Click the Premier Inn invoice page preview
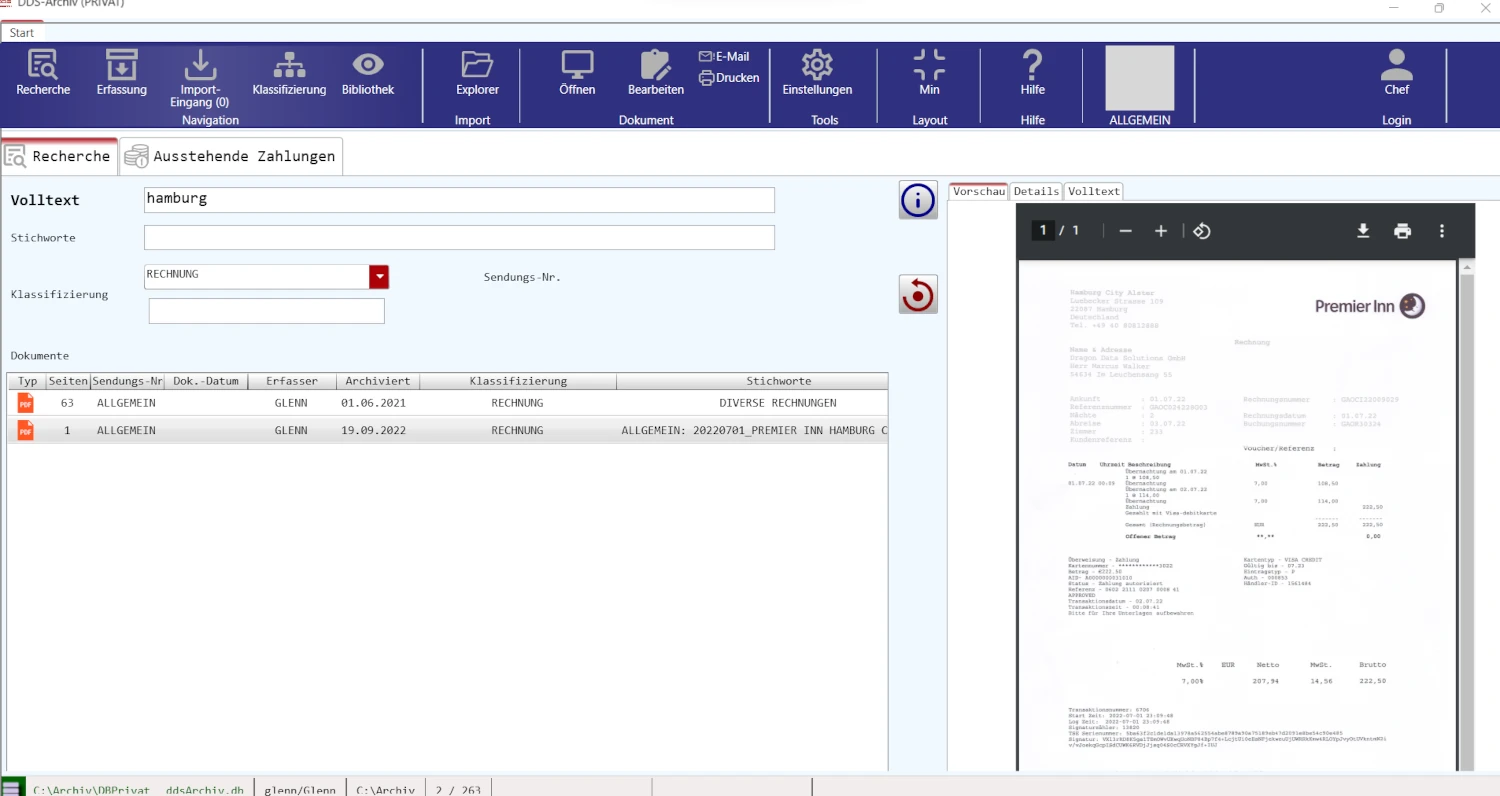 click(x=1239, y=516)
